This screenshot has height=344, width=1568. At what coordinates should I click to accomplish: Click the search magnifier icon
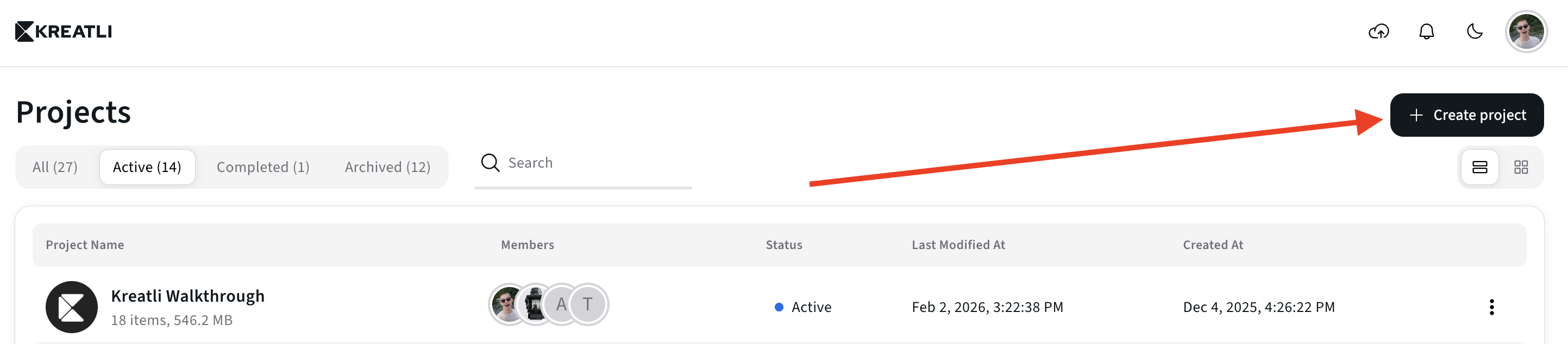[490, 163]
